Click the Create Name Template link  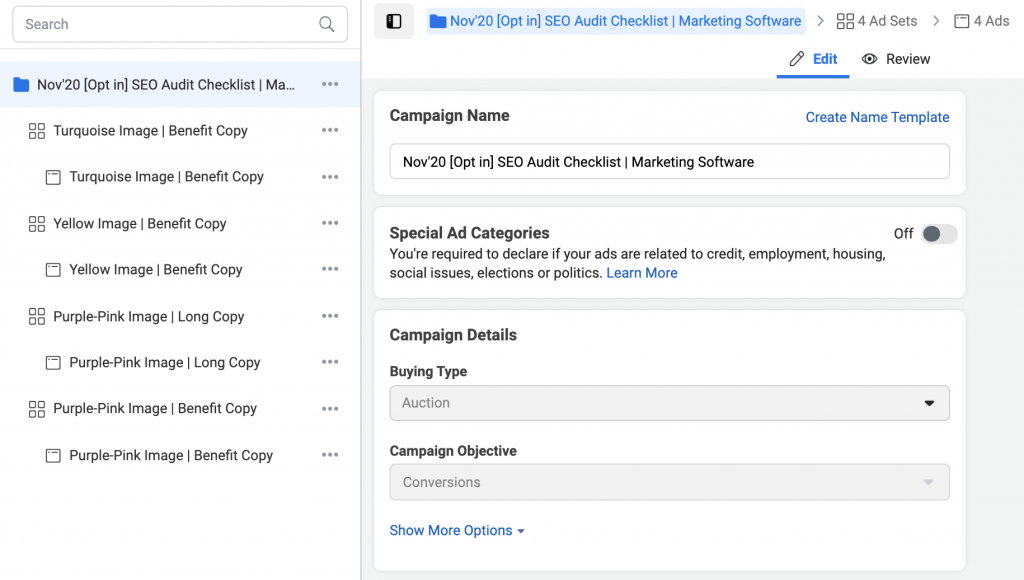tap(877, 117)
